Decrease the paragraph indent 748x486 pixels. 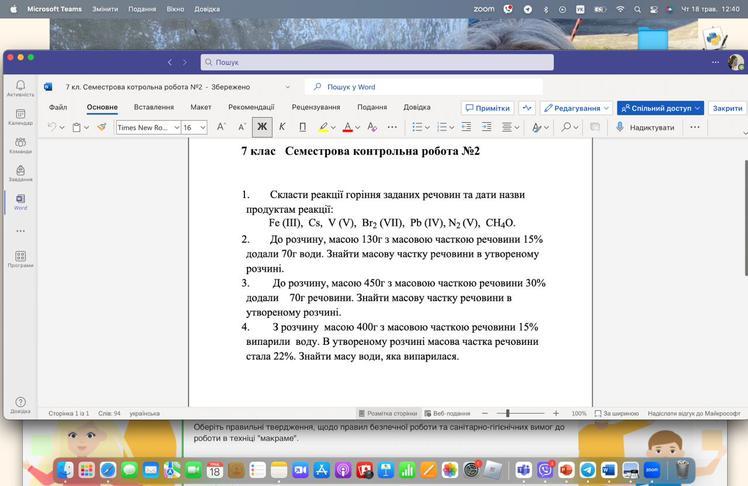(466, 127)
